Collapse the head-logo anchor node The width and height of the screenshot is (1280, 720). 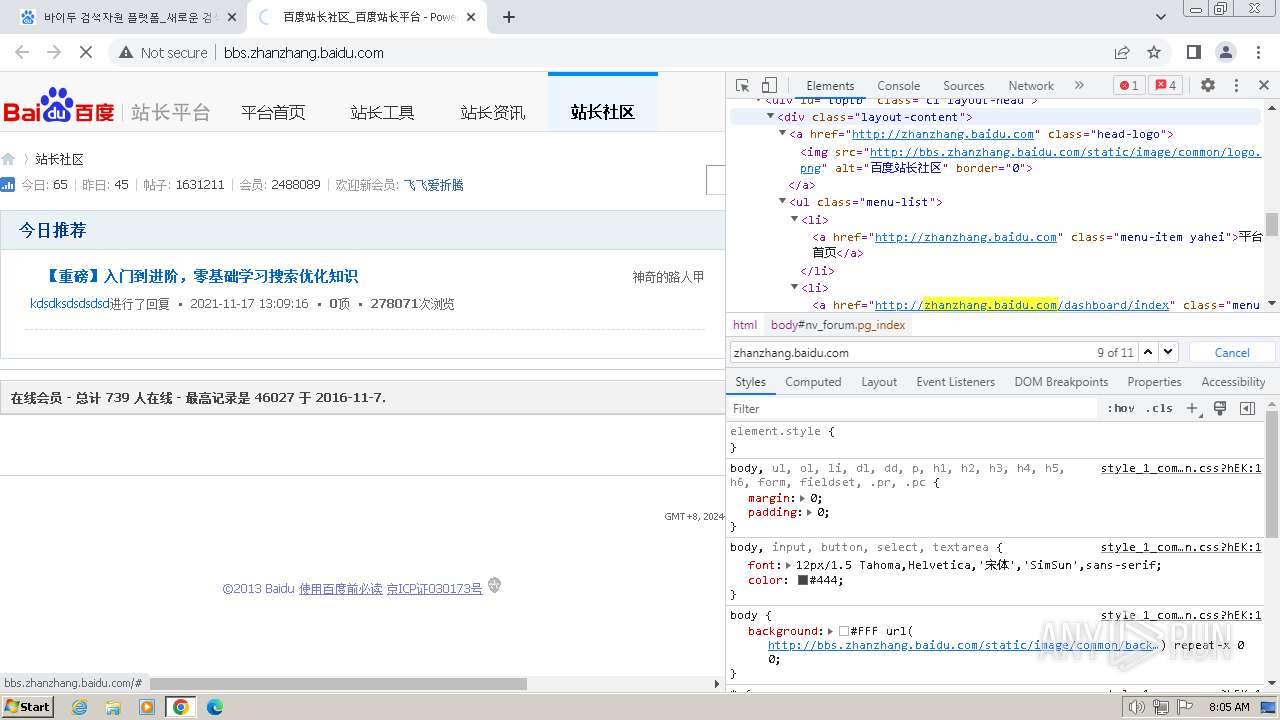pos(783,134)
